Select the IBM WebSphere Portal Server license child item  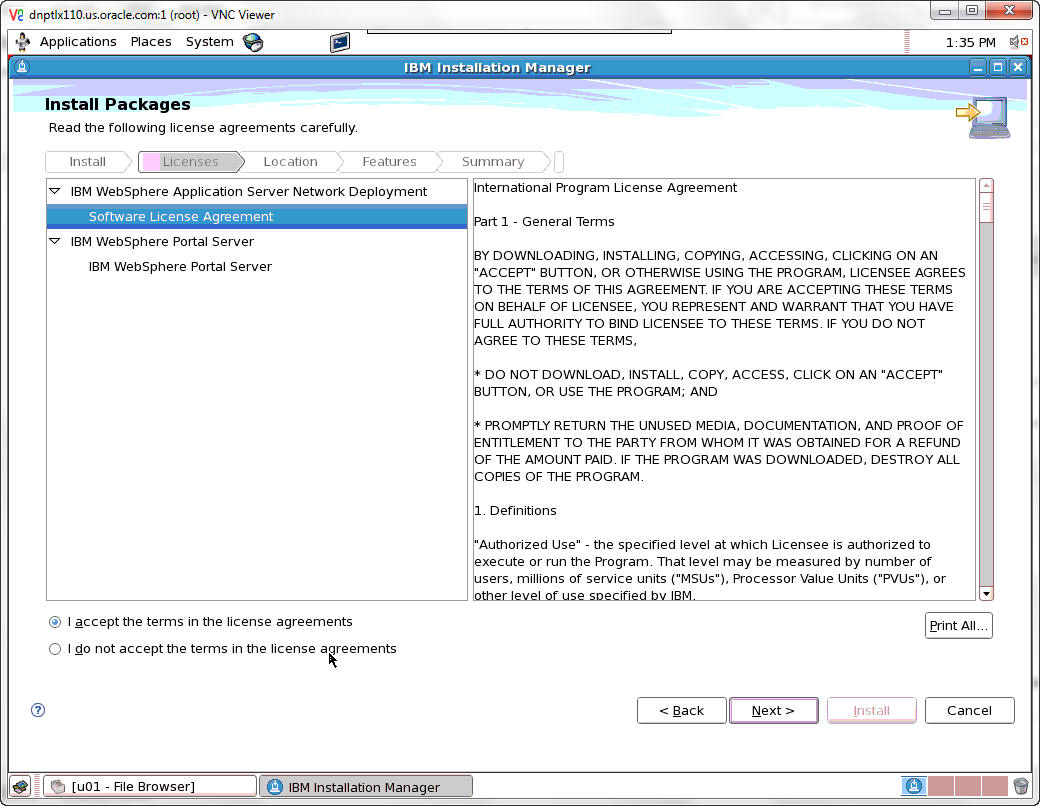coord(180,267)
